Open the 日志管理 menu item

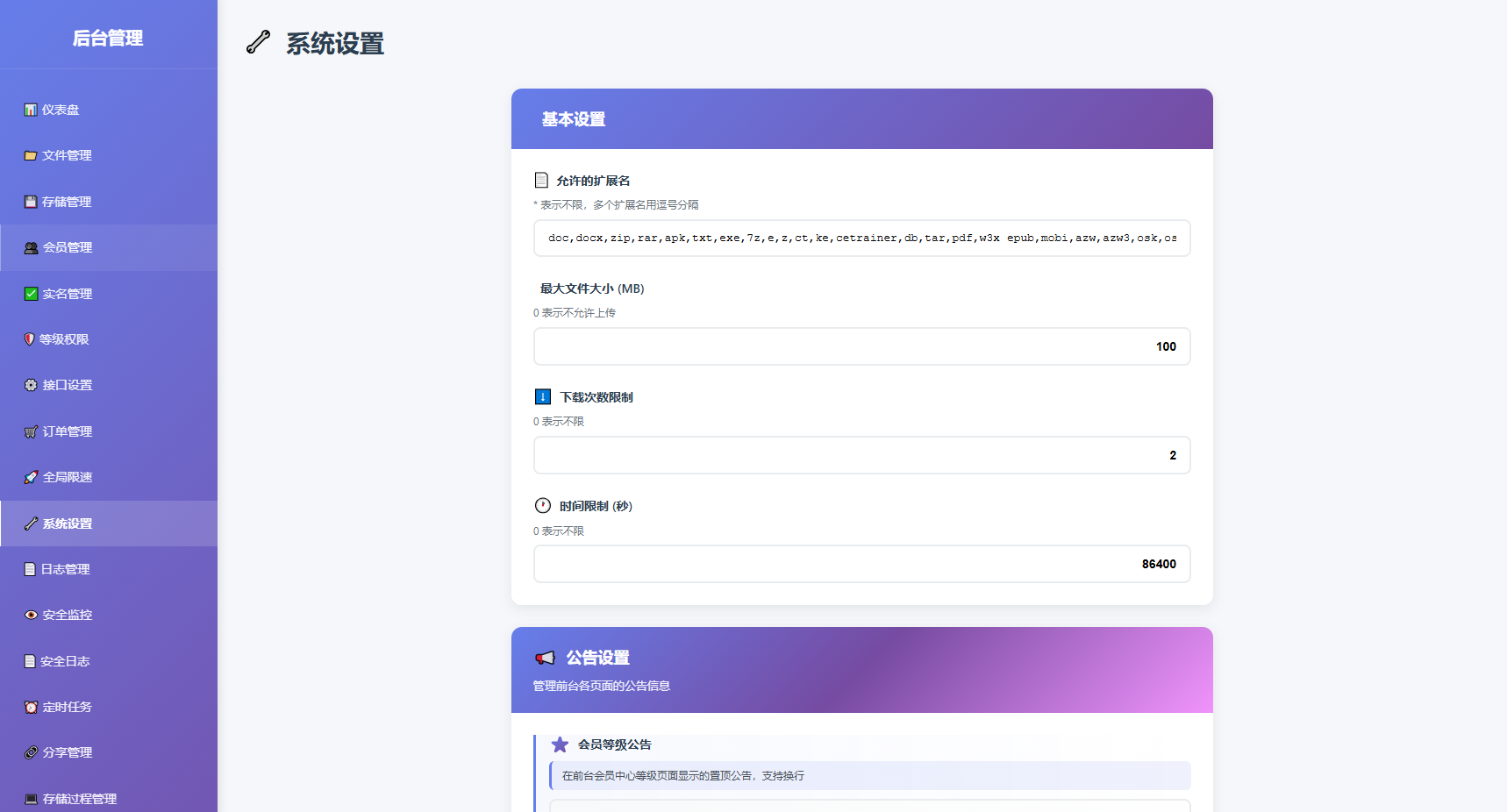click(66, 568)
